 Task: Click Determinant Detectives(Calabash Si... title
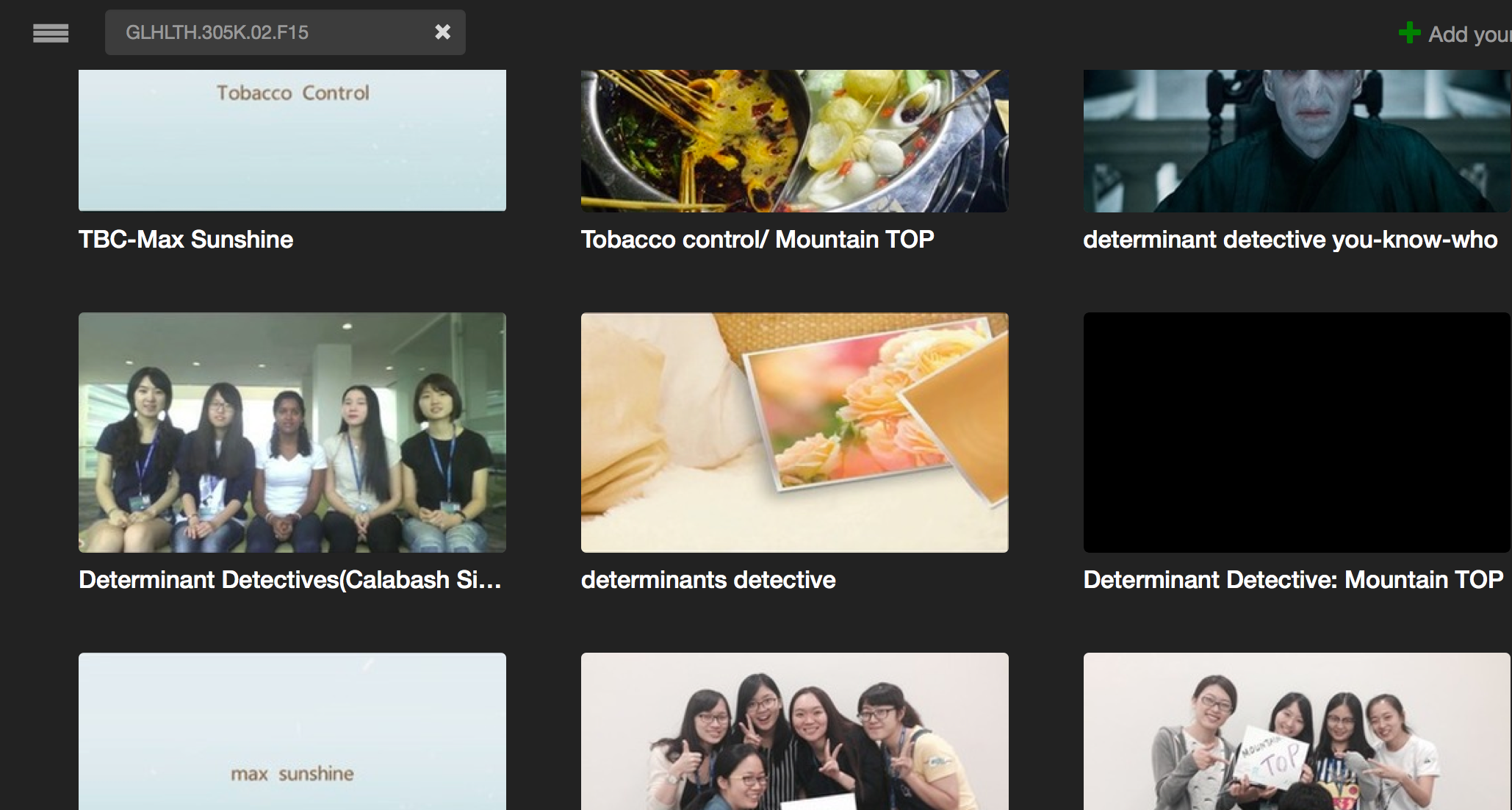tap(290, 580)
